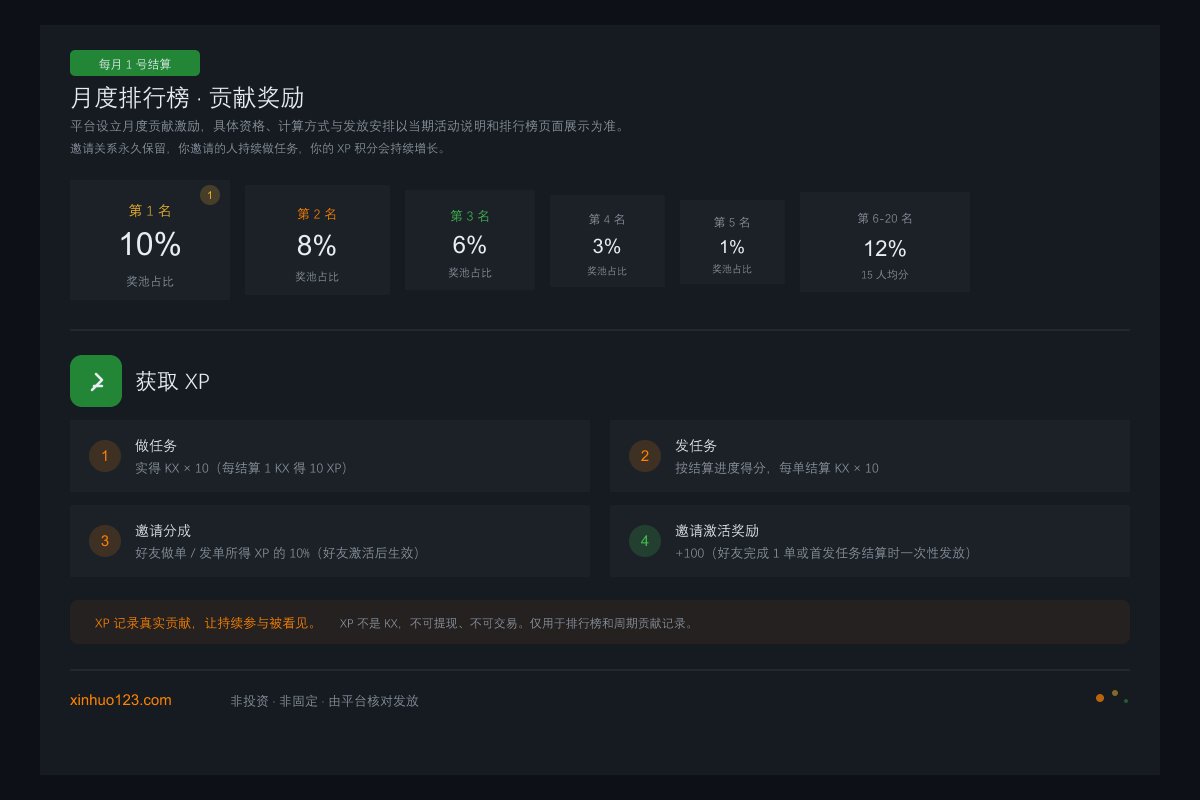Click text 实得 KX × 10
1200x800 pixels.
click(x=172, y=468)
